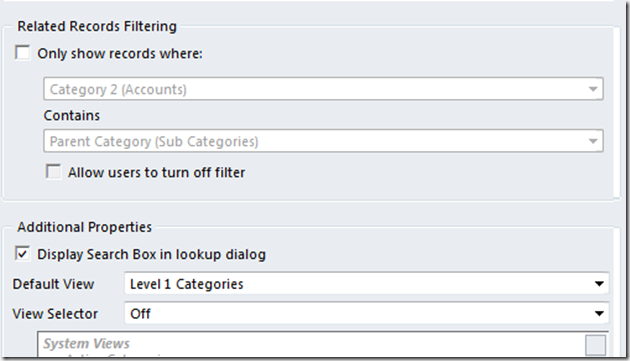This screenshot has height=361, width=630.
Task: Click the 'Related Records Filtering' group heading
Action: click(97, 26)
